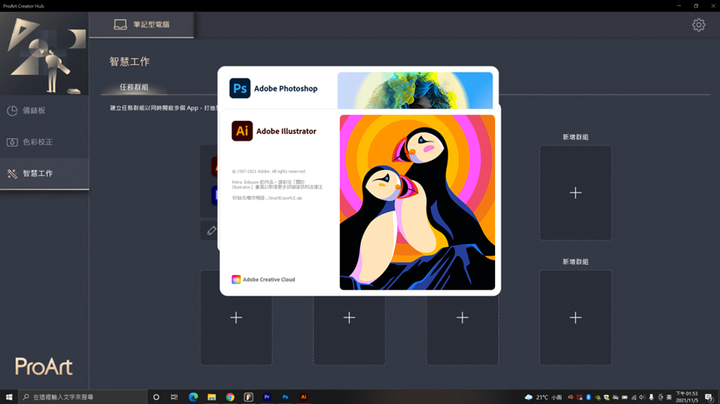Click the Ai logo on the Illustrator splash
720x404 pixels.
coord(242,131)
